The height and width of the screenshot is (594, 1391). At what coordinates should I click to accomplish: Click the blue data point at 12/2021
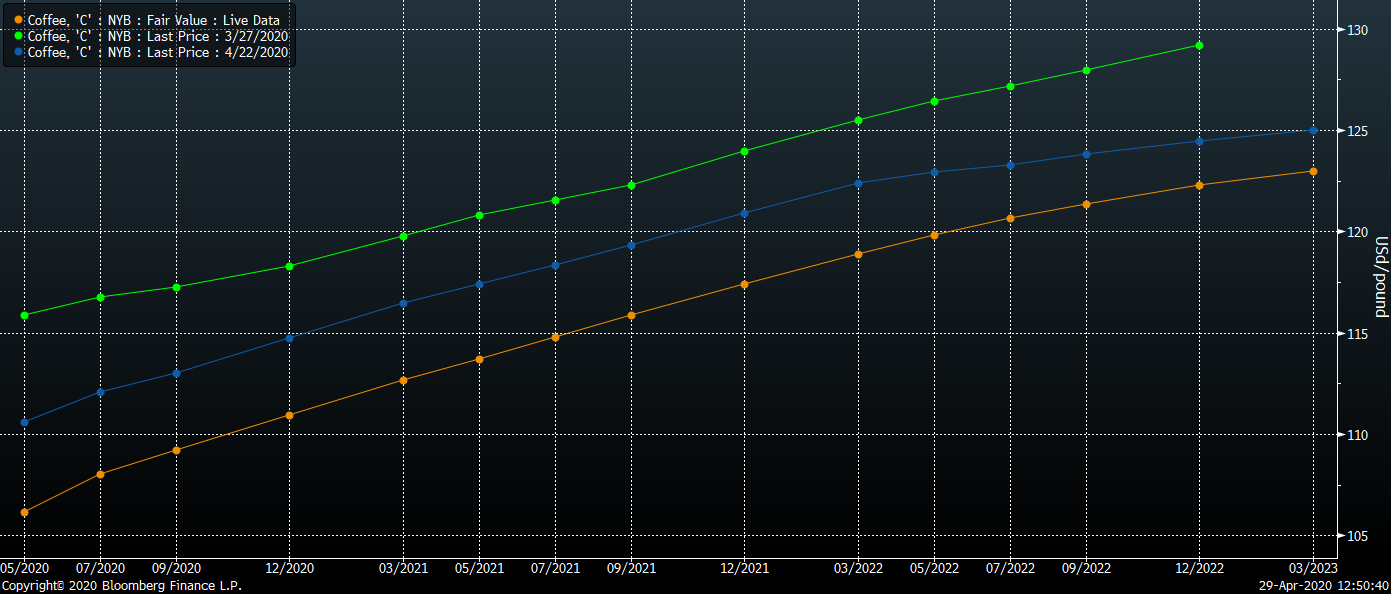[x=744, y=213]
